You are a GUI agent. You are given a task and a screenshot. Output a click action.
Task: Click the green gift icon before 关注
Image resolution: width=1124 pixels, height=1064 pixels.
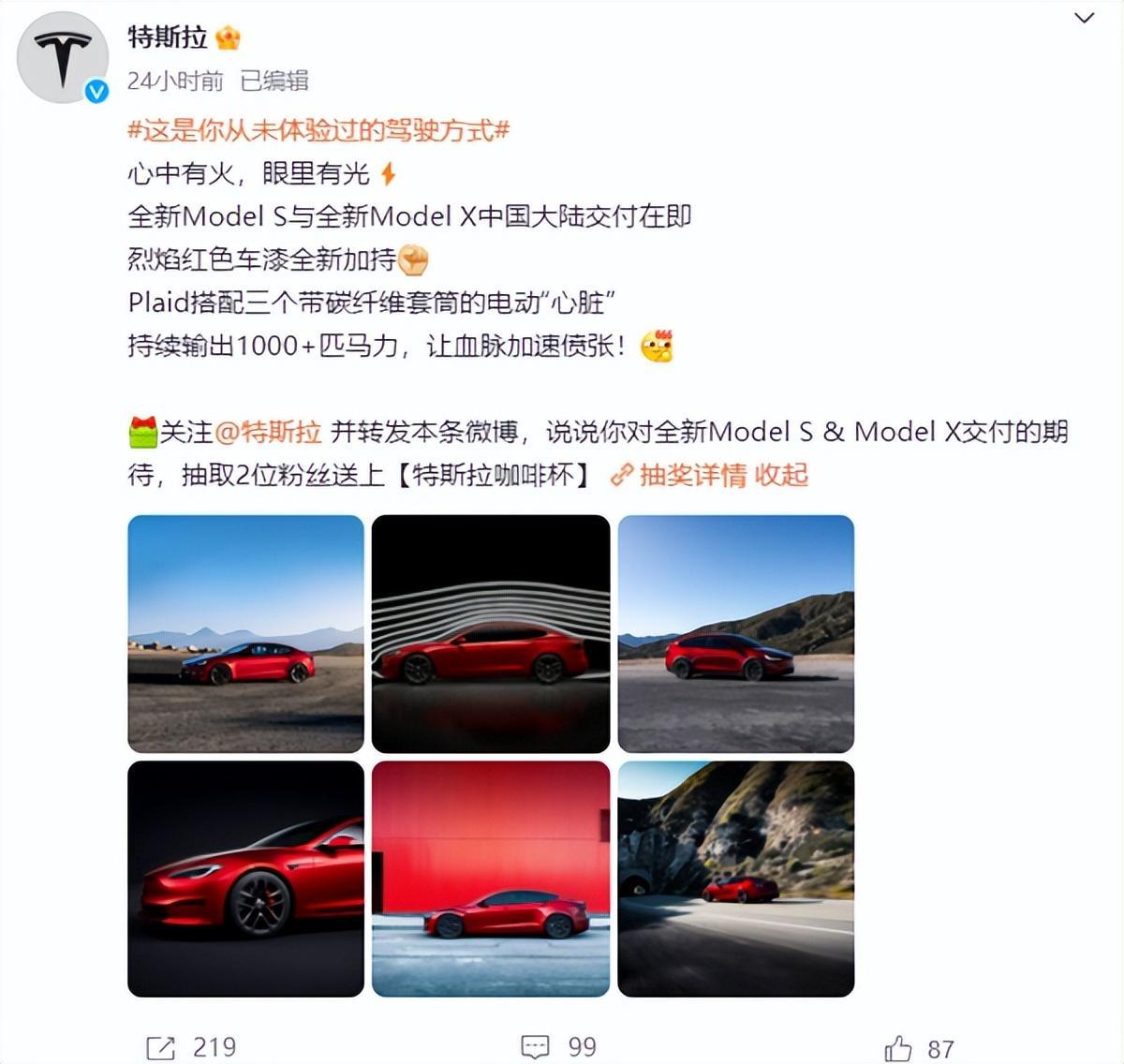[x=142, y=433]
